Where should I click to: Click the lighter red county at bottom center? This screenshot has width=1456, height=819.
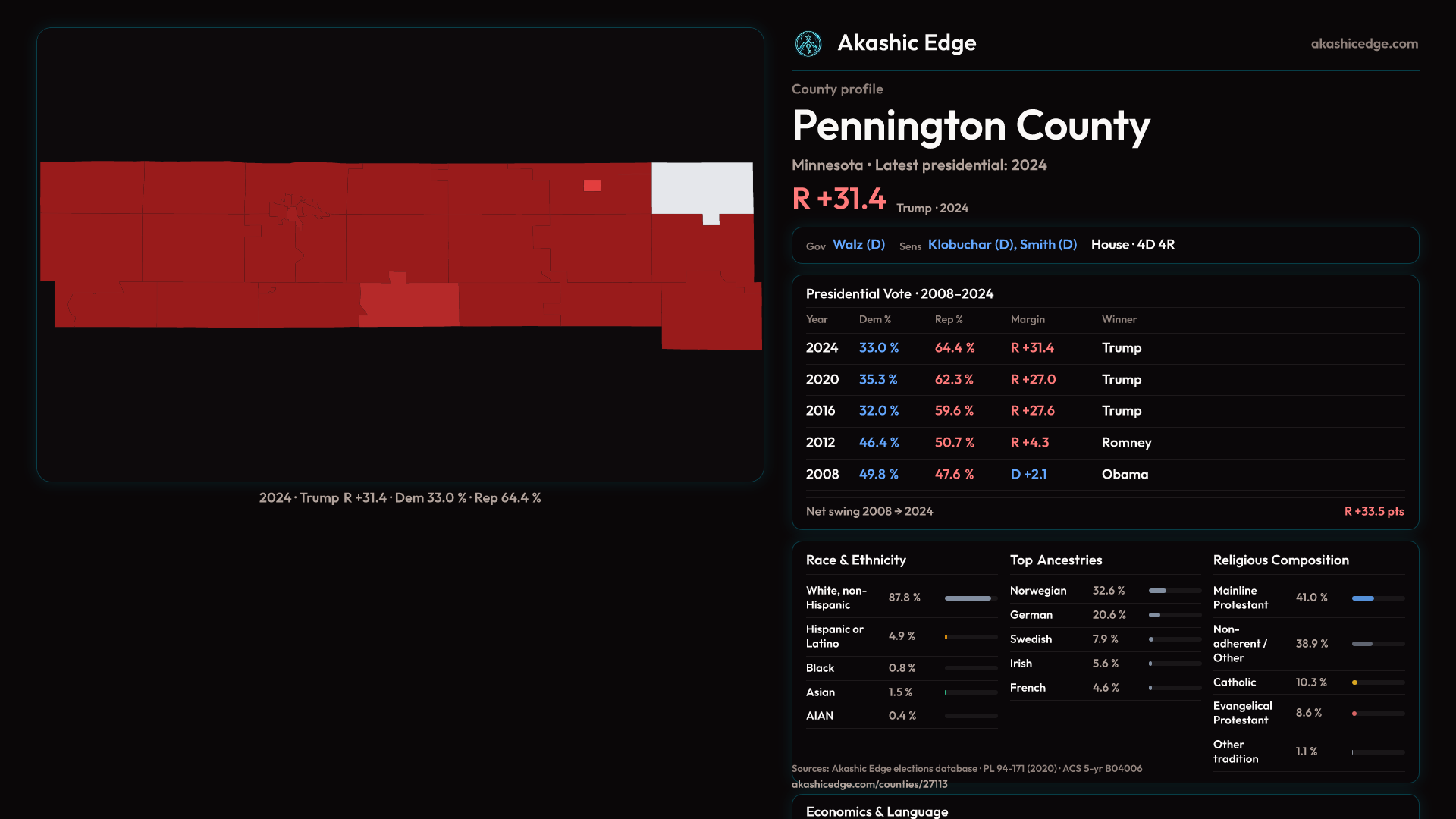tap(411, 305)
